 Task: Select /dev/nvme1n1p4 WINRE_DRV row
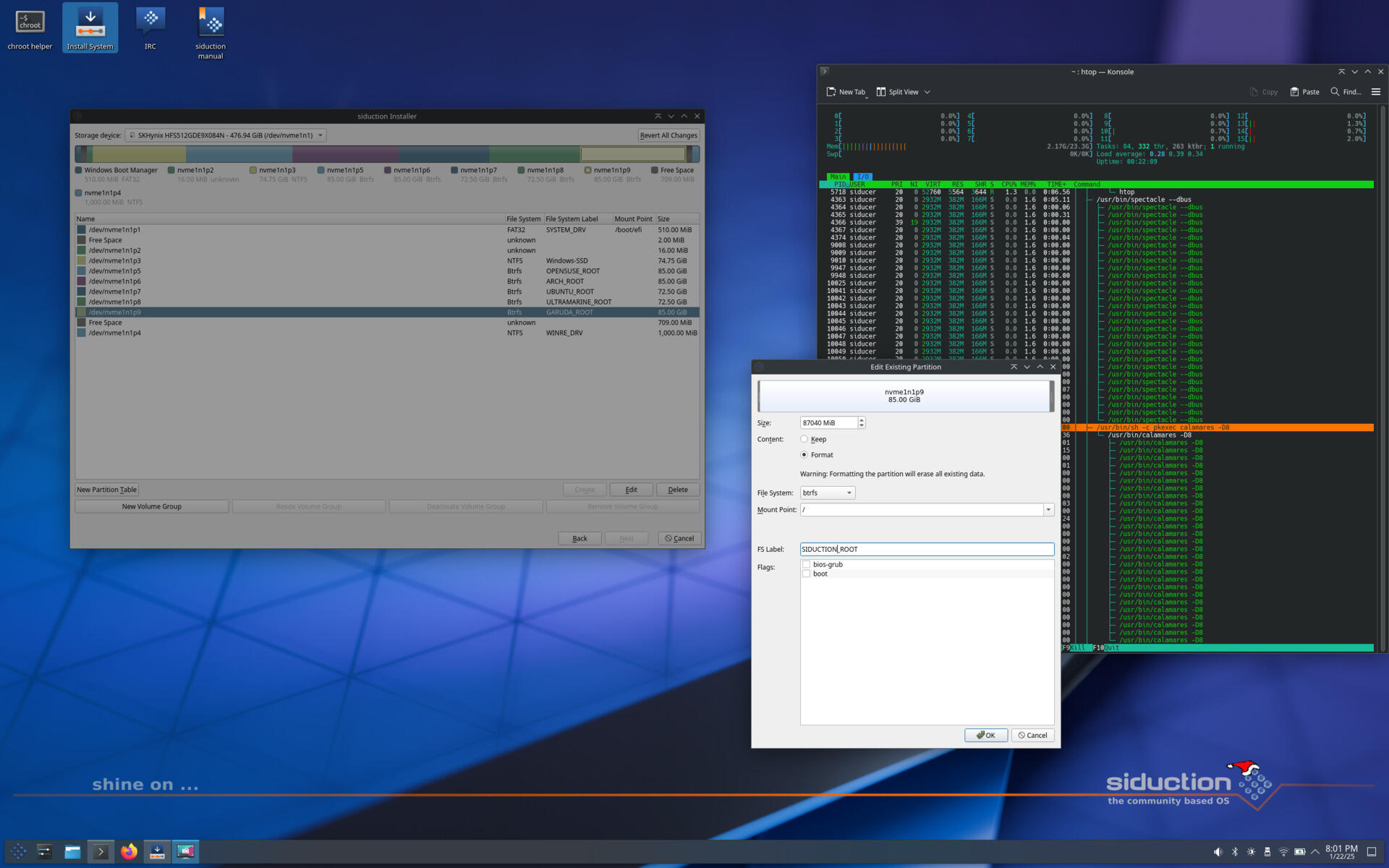click(x=387, y=333)
